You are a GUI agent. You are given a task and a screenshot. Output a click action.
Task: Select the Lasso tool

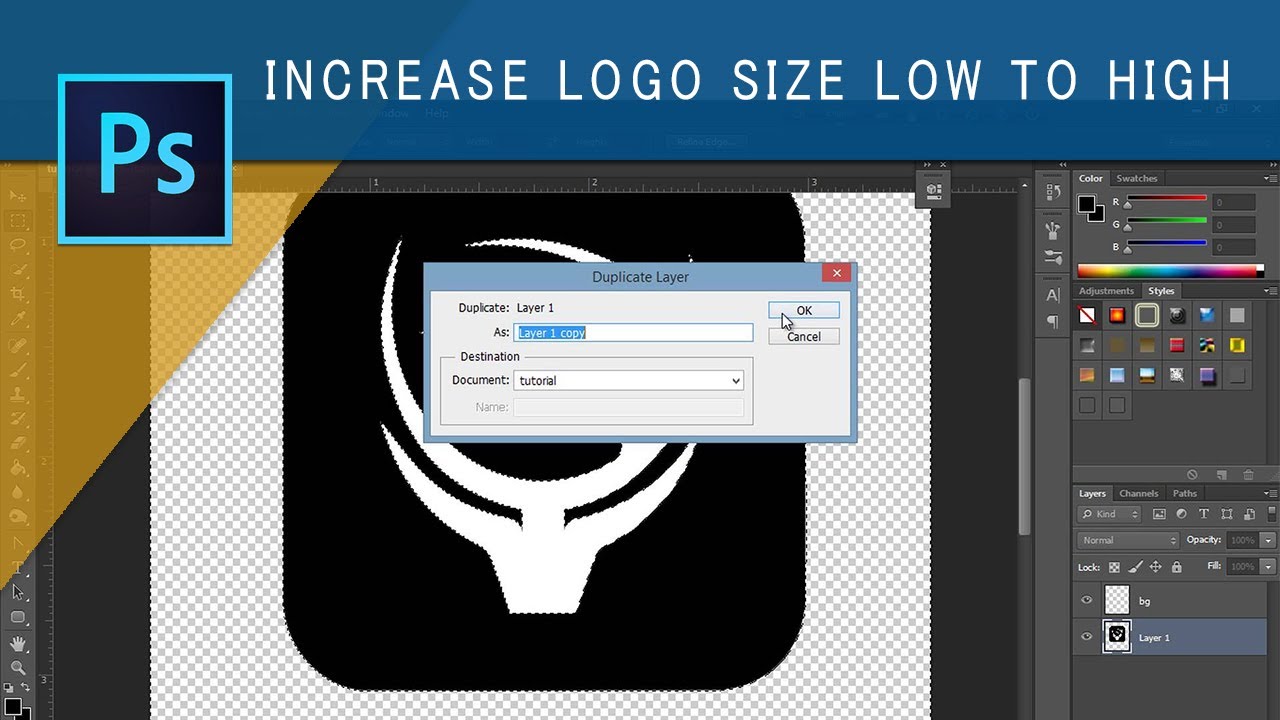click(x=18, y=245)
